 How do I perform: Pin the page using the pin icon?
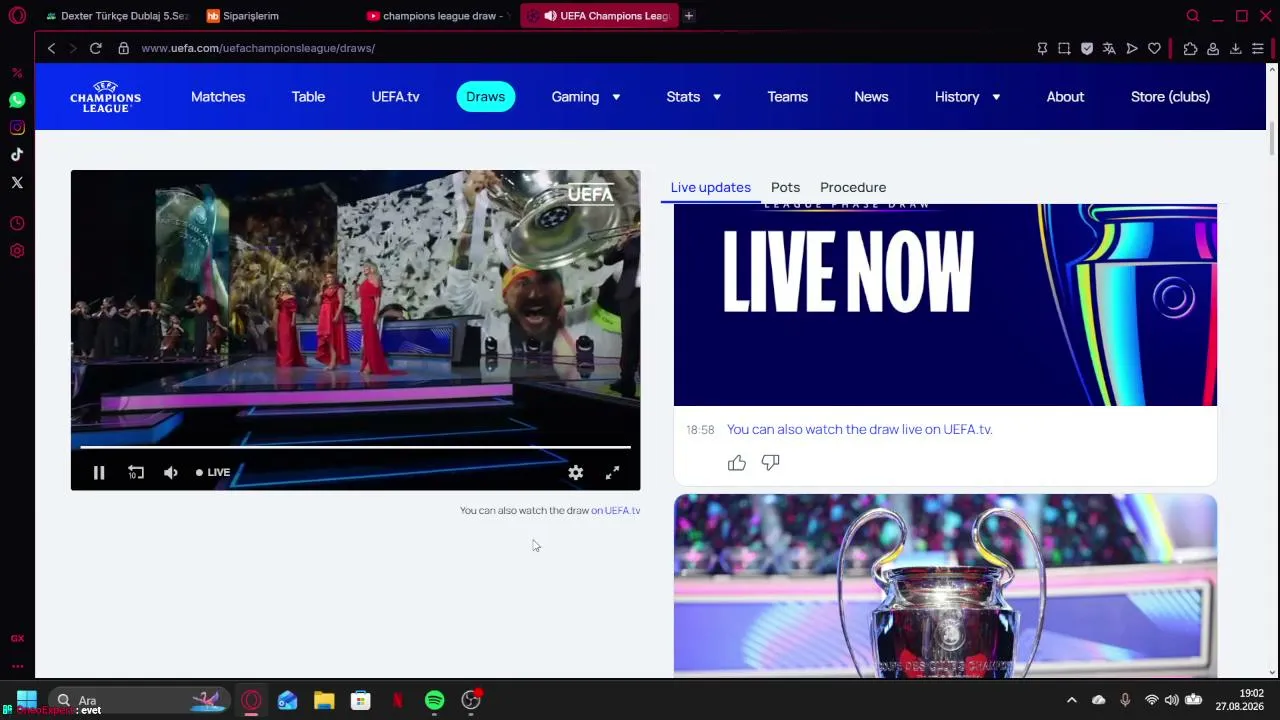click(1042, 48)
